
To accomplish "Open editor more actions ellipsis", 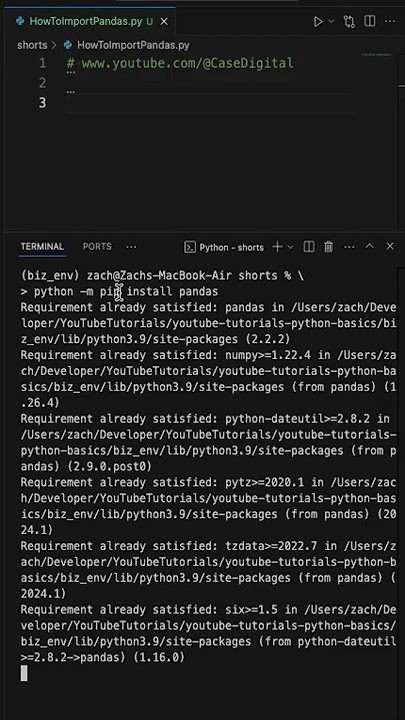I will (x=390, y=22).
